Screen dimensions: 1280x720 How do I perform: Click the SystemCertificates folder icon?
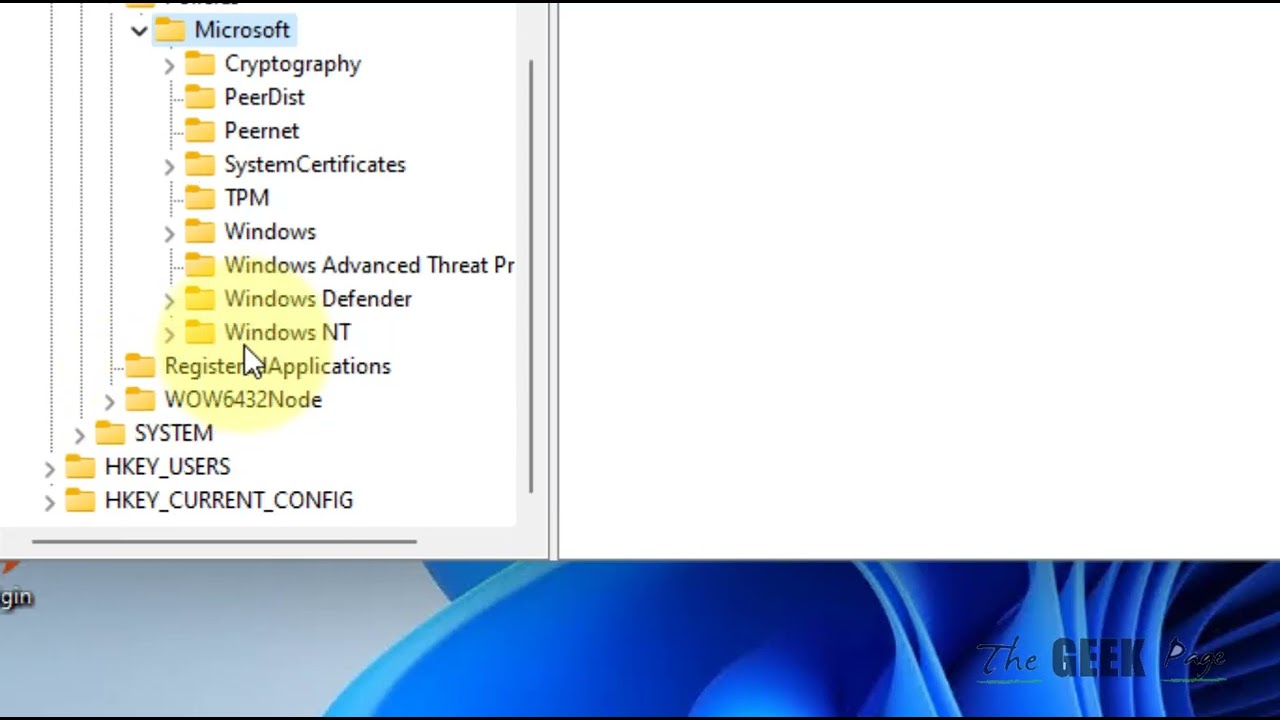(x=200, y=164)
